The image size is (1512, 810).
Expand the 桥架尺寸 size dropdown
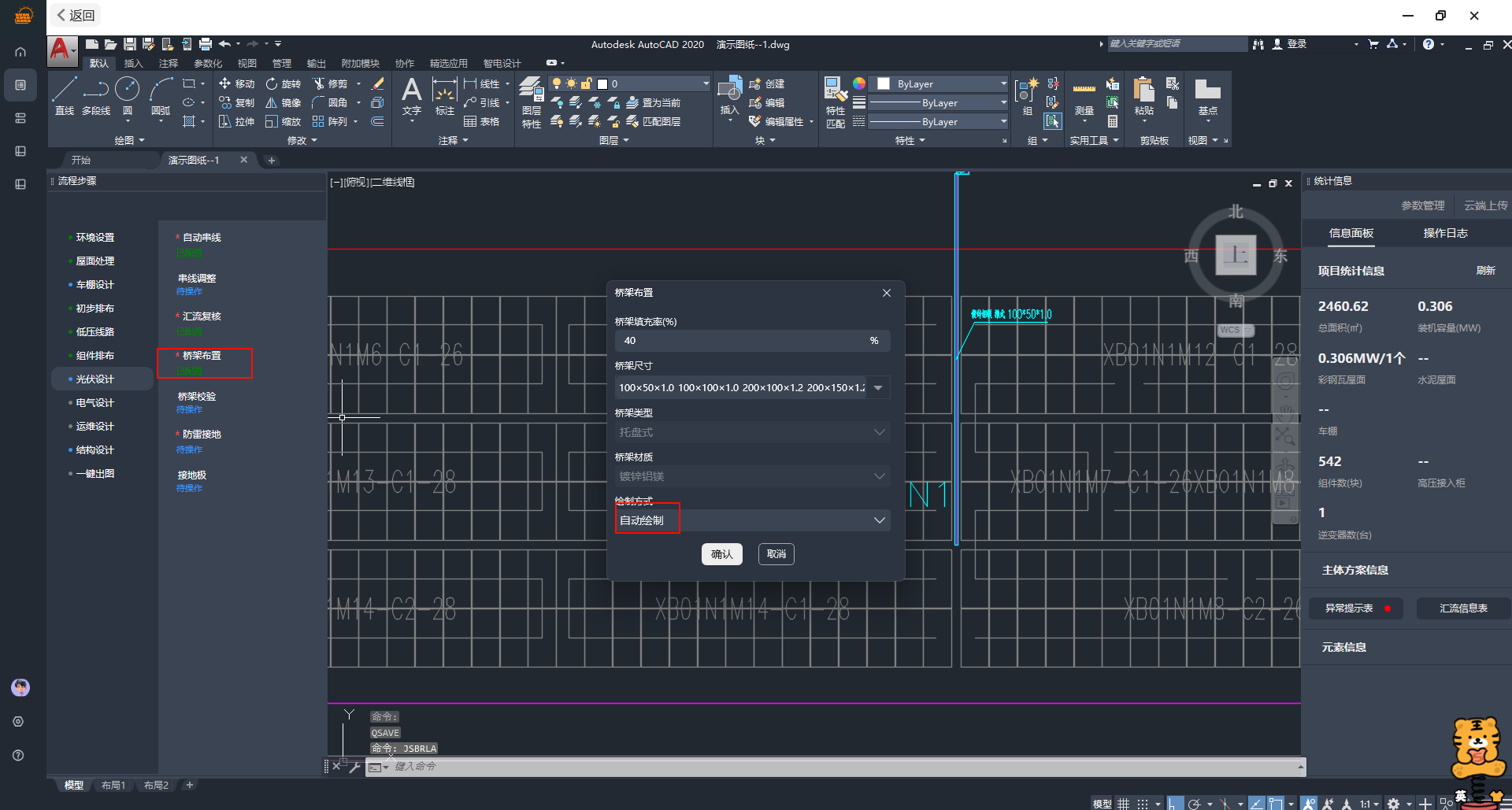pos(878,387)
